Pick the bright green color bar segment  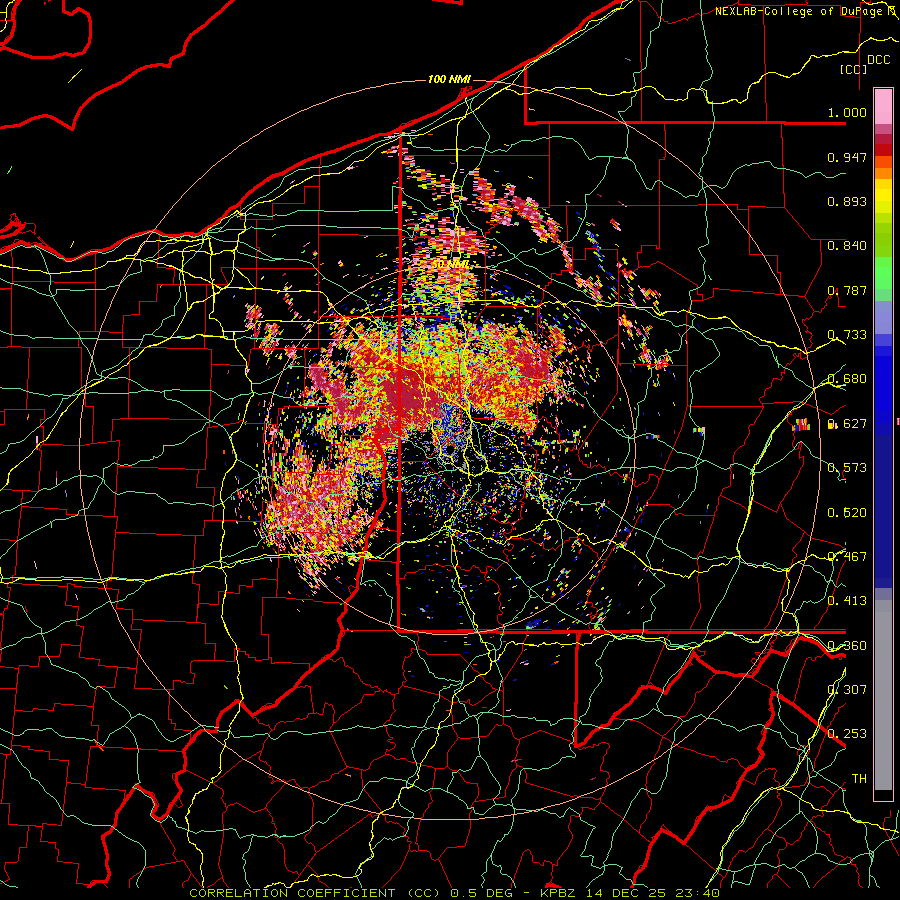tap(883, 273)
